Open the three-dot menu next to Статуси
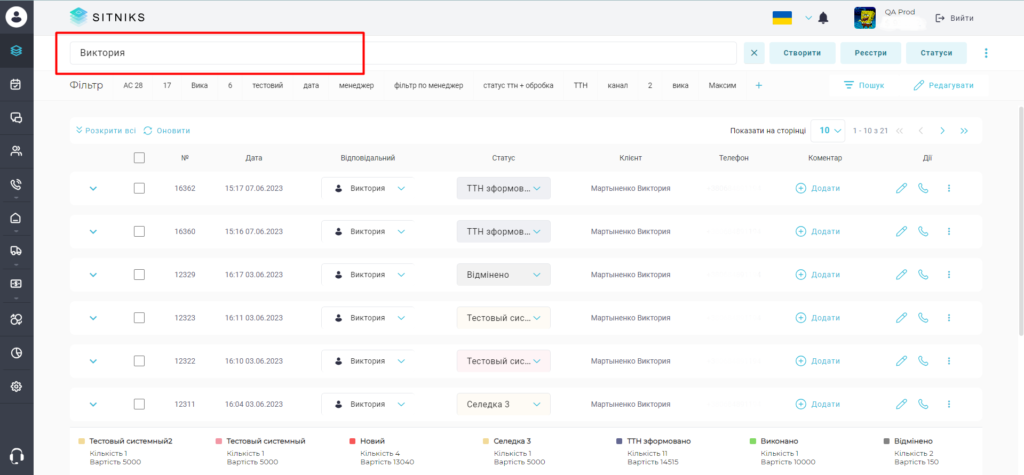 pyautogui.click(x=986, y=53)
